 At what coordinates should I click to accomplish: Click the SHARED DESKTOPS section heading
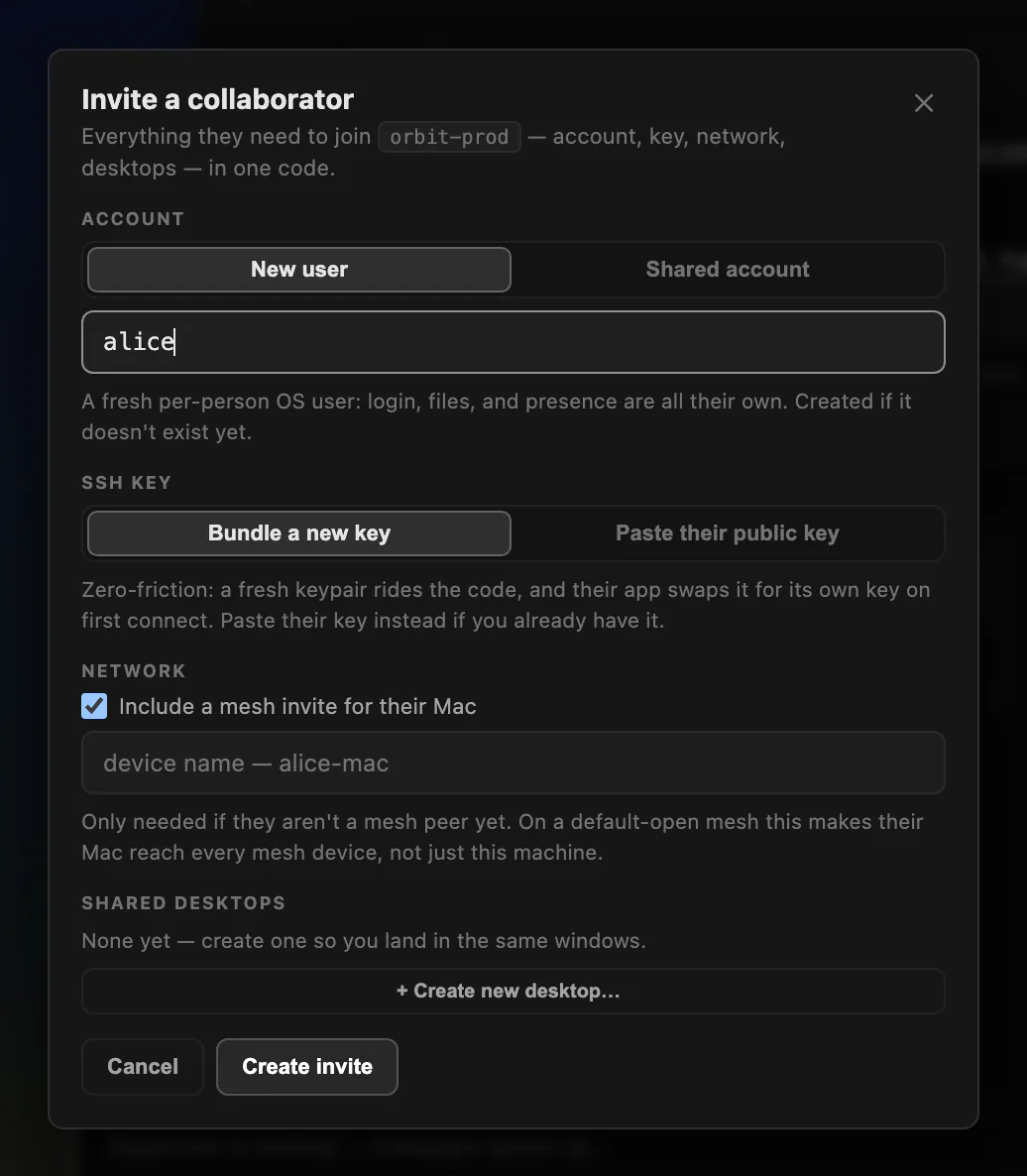[x=183, y=902]
